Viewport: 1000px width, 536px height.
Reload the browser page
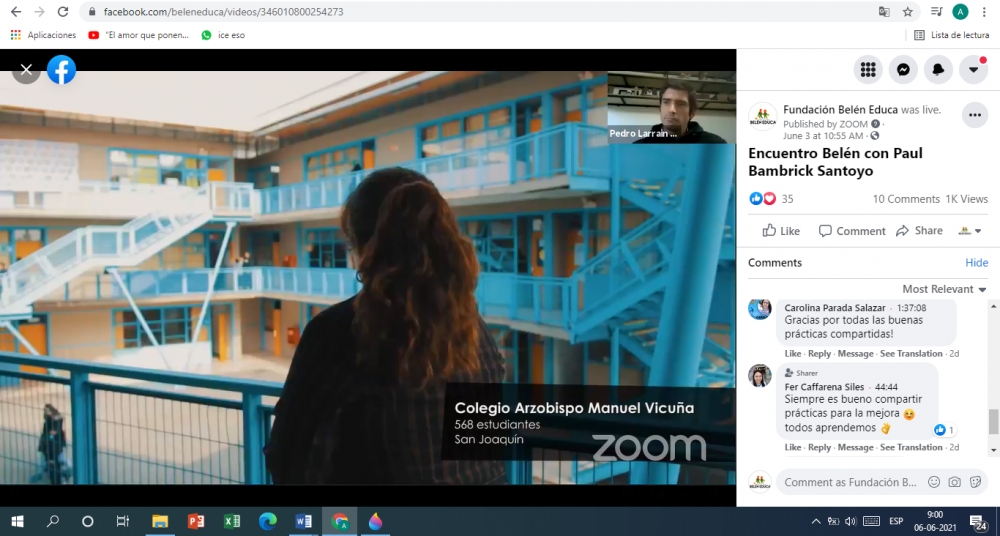tap(62, 11)
